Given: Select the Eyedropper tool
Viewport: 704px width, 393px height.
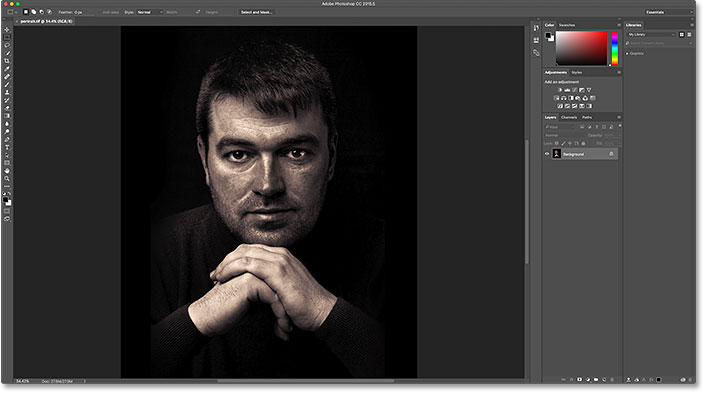Looking at the screenshot, I should click(x=7, y=69).
